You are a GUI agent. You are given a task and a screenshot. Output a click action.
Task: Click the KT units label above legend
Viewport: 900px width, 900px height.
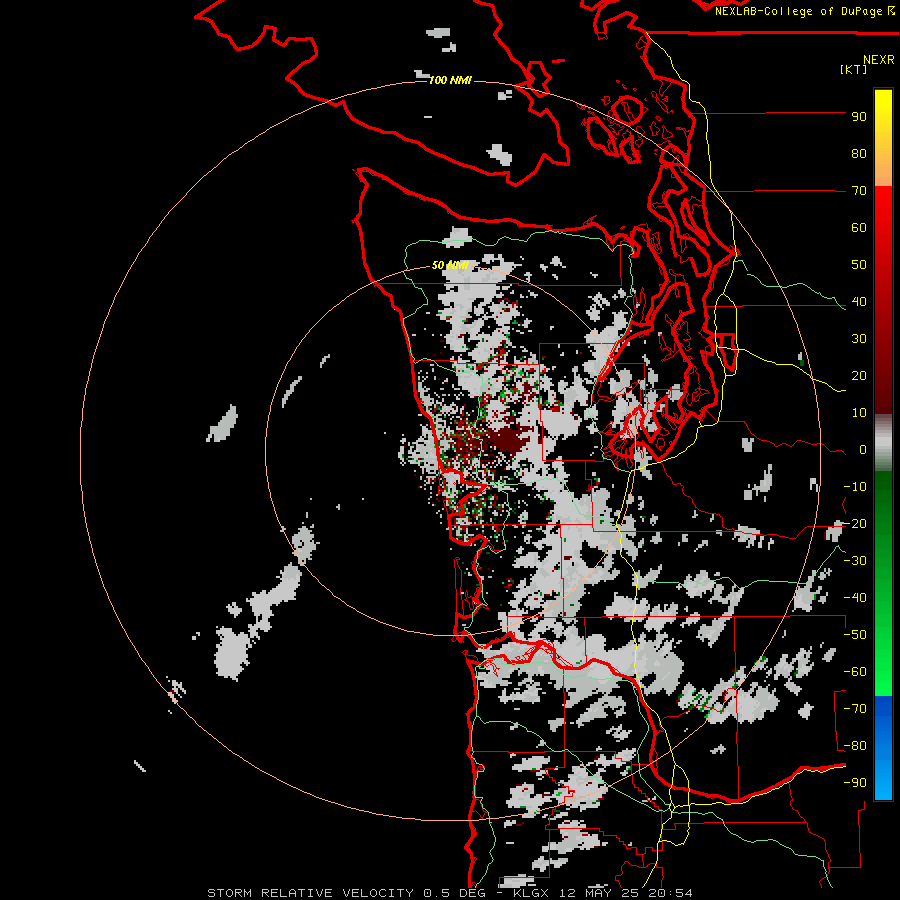854,69
